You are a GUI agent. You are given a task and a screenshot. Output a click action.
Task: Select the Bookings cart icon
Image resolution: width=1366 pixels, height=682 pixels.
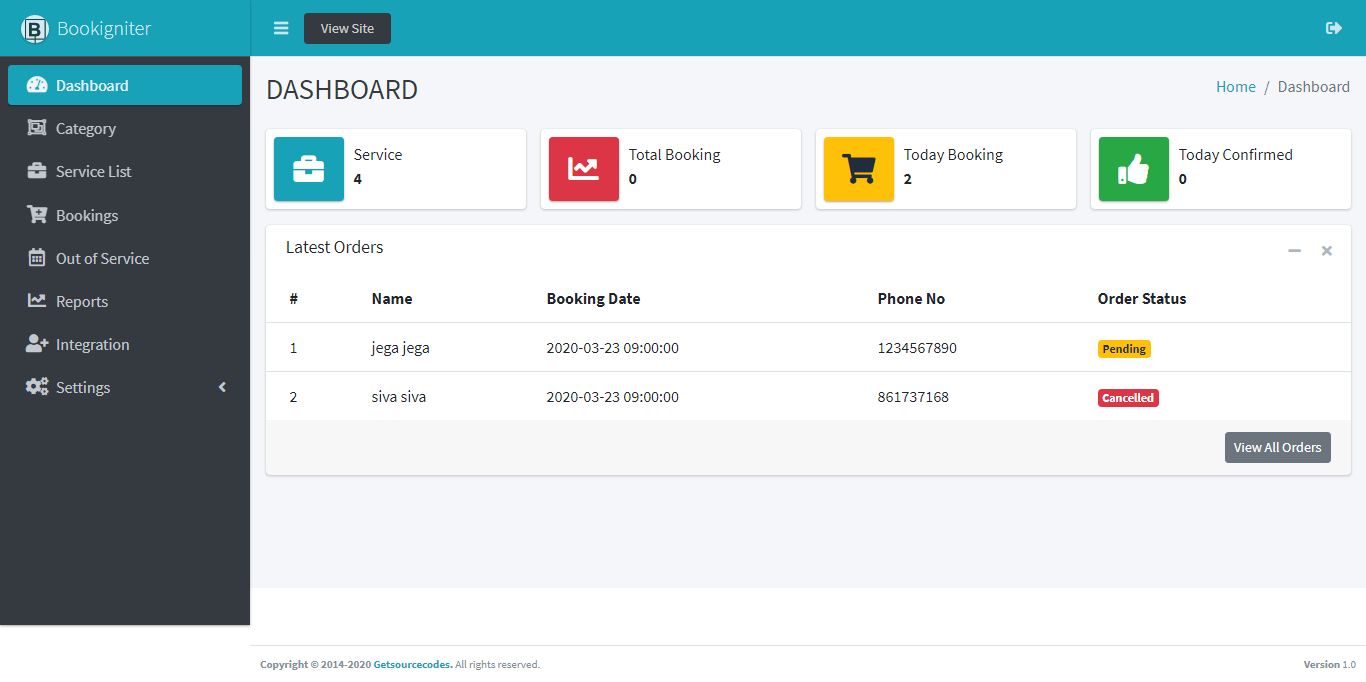(x=34, y=214)
